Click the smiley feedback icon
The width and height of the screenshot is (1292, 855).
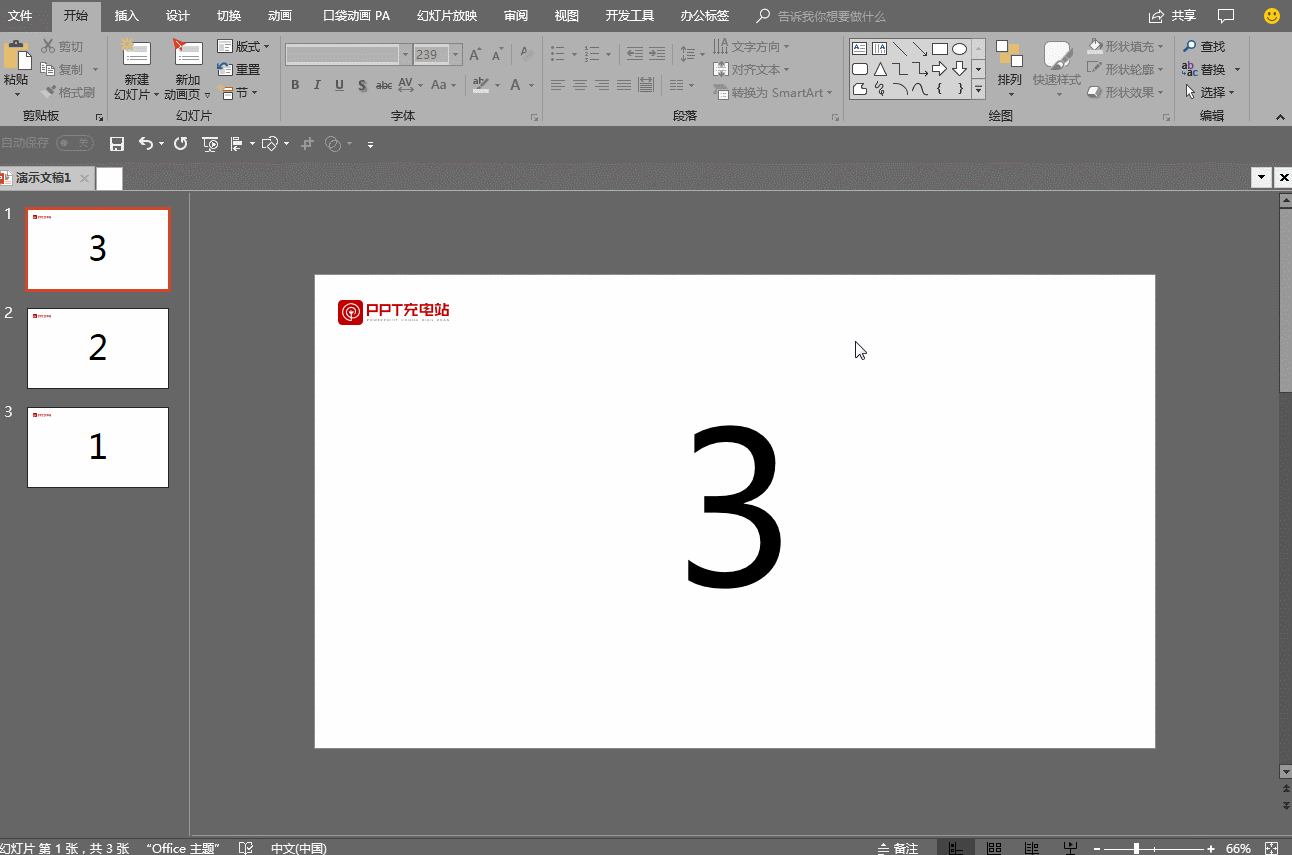1272,16
